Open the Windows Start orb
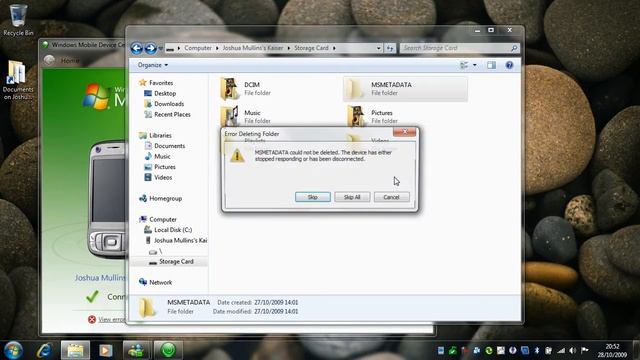 (x=13, y=350)
